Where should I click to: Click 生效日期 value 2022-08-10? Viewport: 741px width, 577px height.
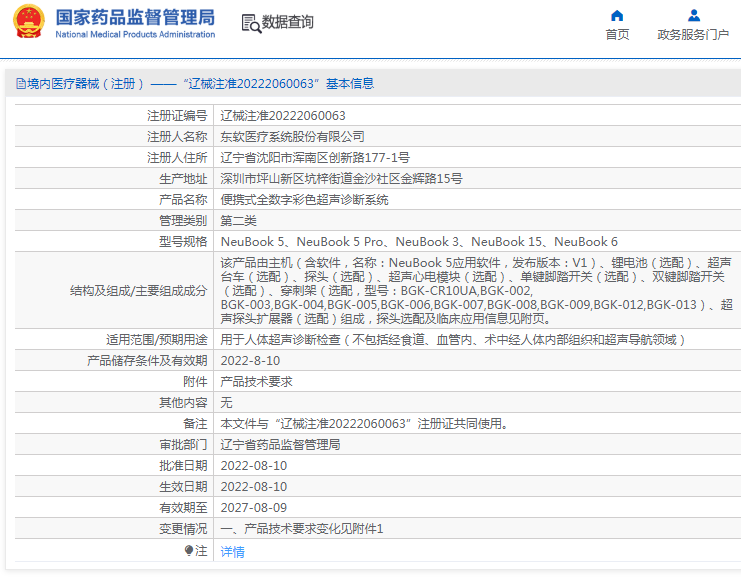[254, 487]
